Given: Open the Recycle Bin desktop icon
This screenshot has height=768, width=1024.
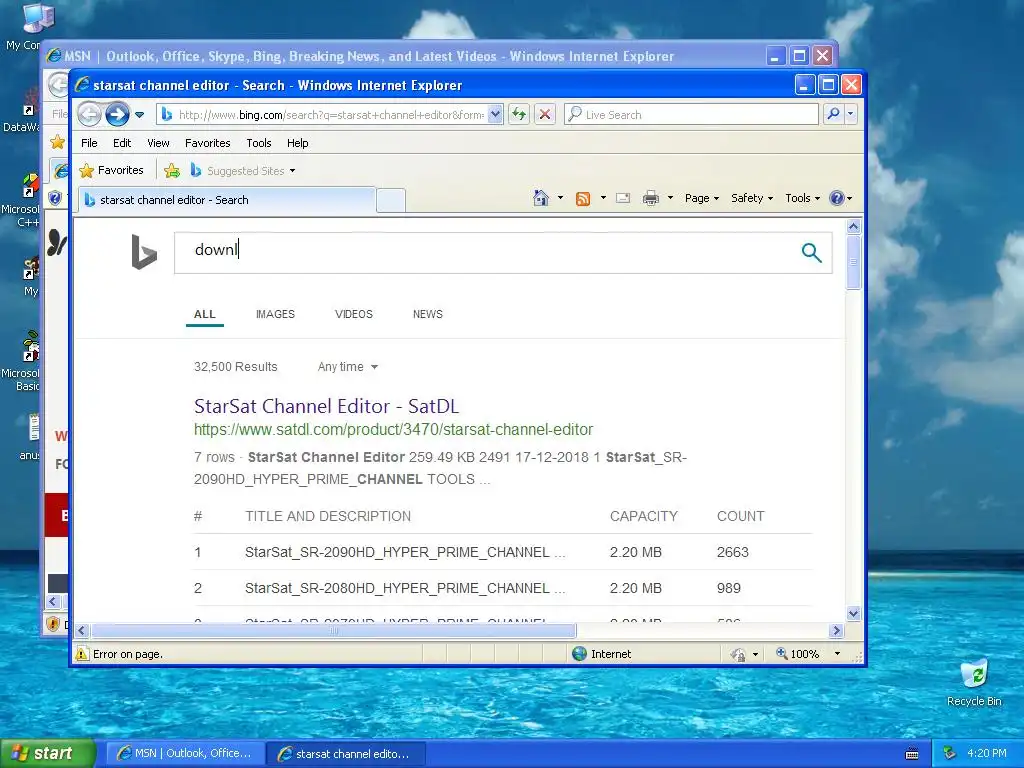Looking at the screenshot, I should [974, 682].
